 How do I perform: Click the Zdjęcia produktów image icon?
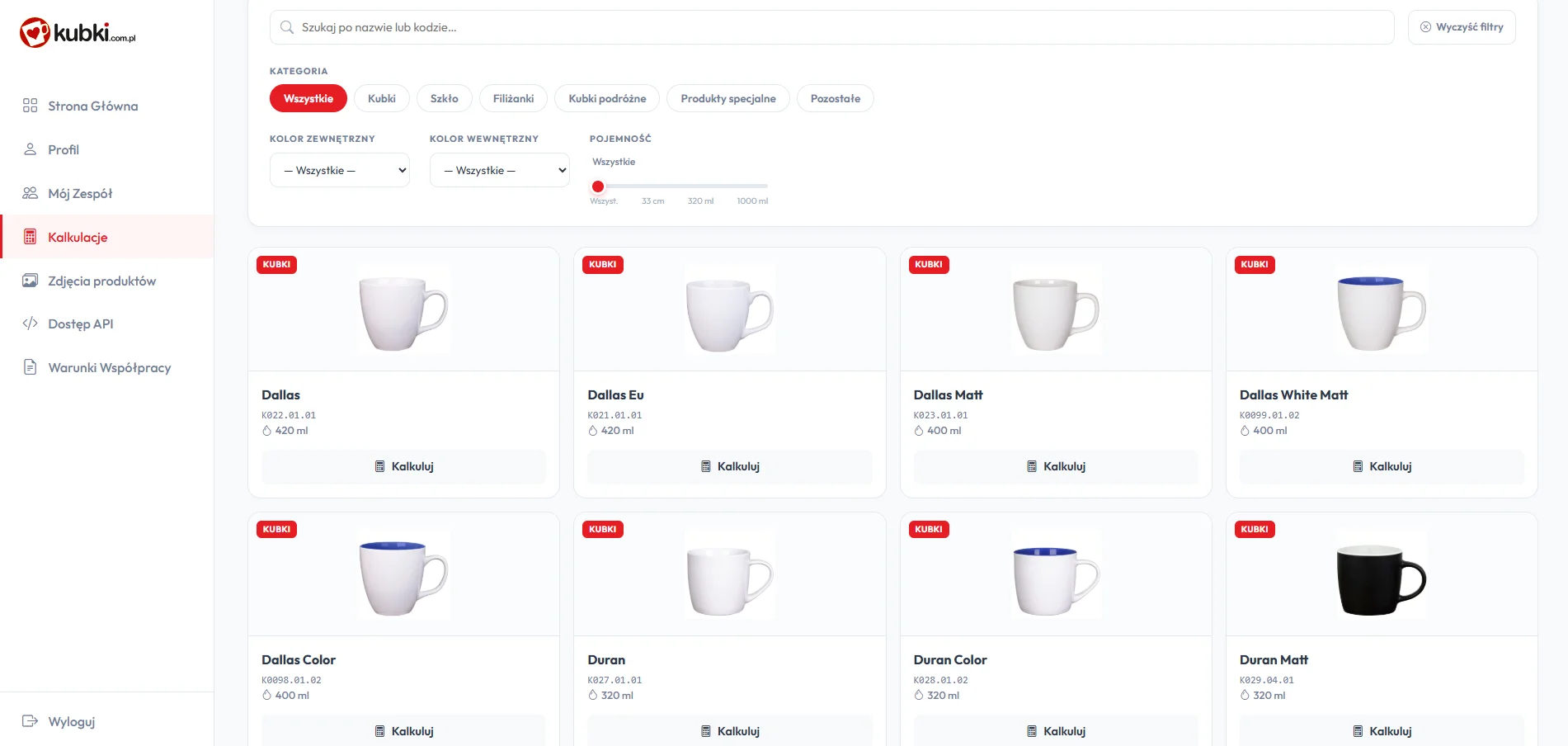coord(31,281)
